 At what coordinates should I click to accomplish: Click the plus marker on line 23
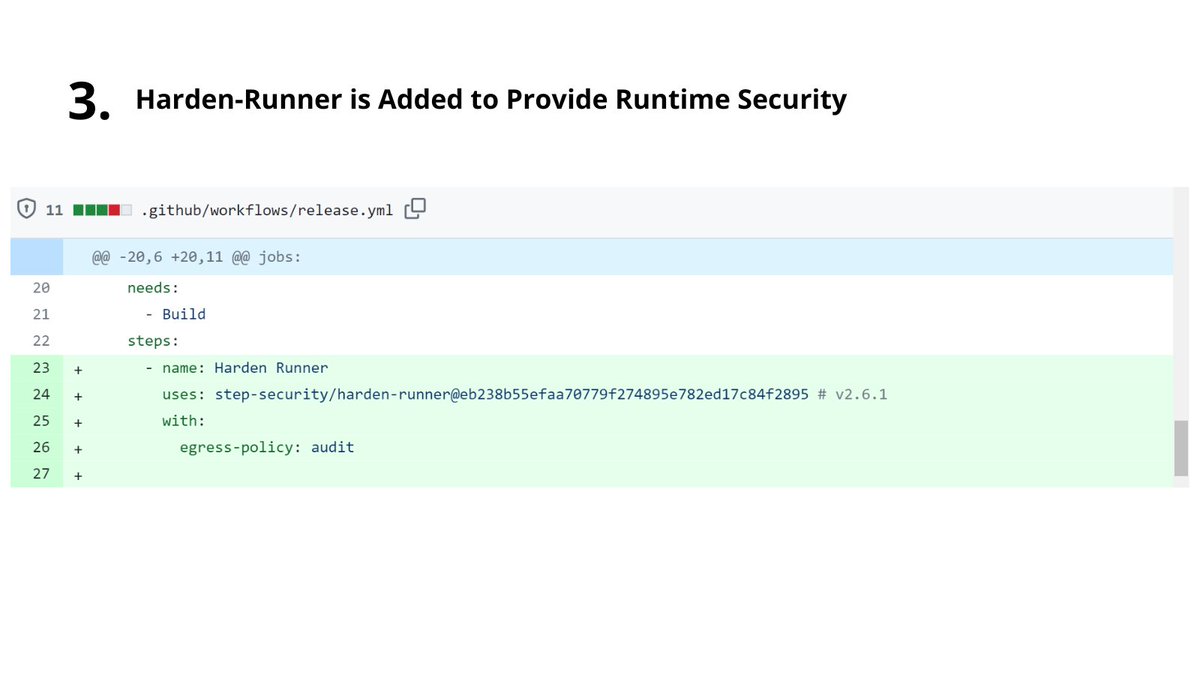click(x=78, y=368)
